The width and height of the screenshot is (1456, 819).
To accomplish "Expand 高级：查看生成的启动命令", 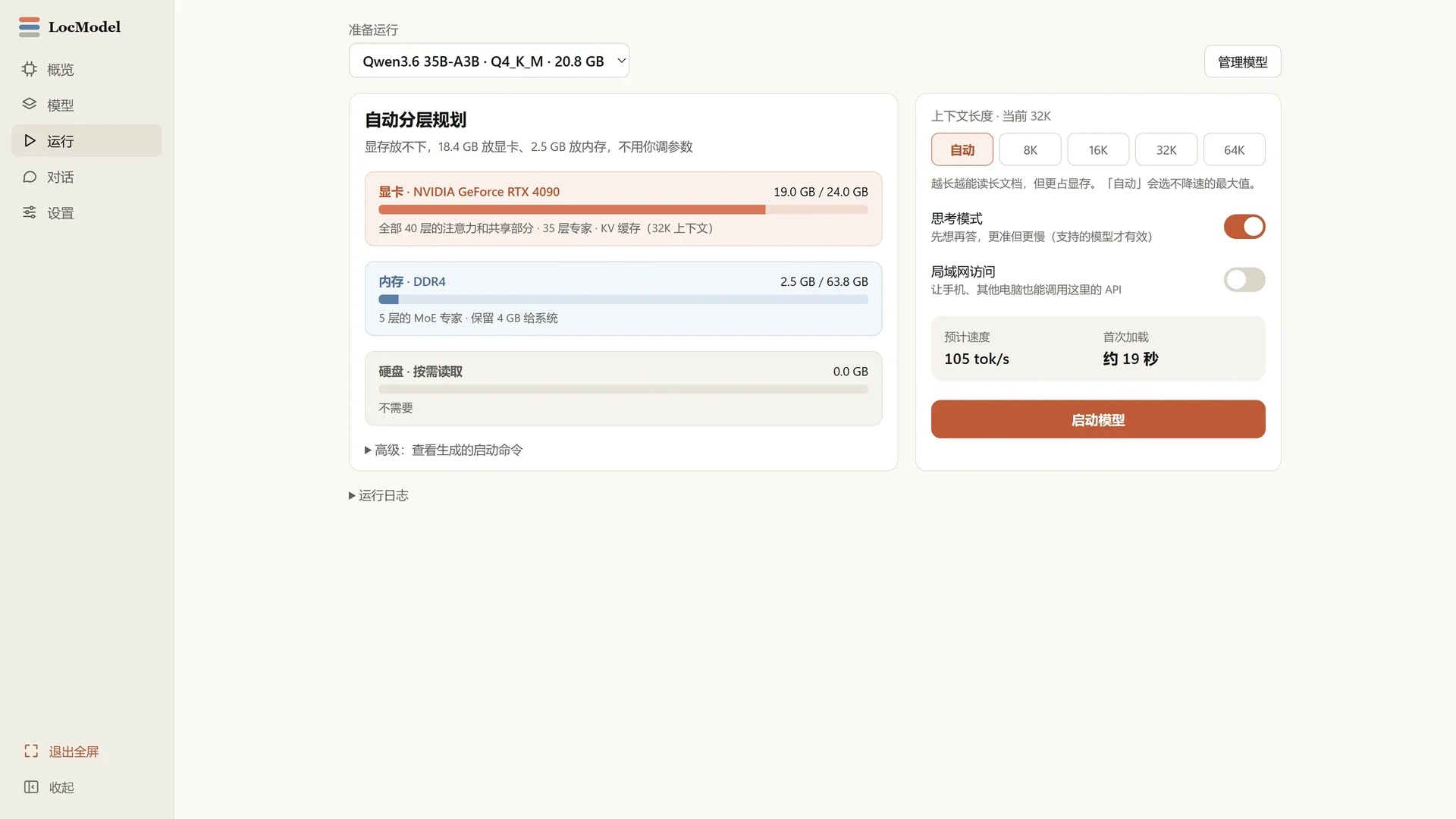I will pos(444,450).
